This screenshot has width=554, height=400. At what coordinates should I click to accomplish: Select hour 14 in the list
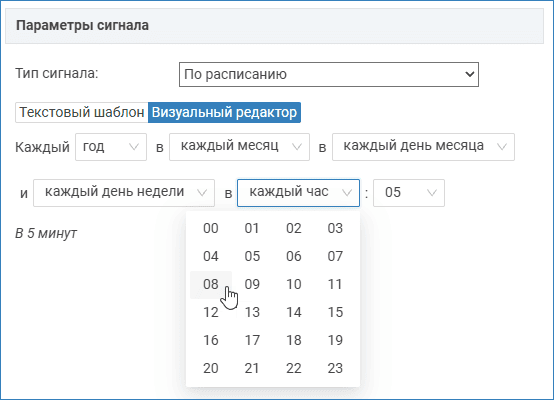[x=294, y=313]
